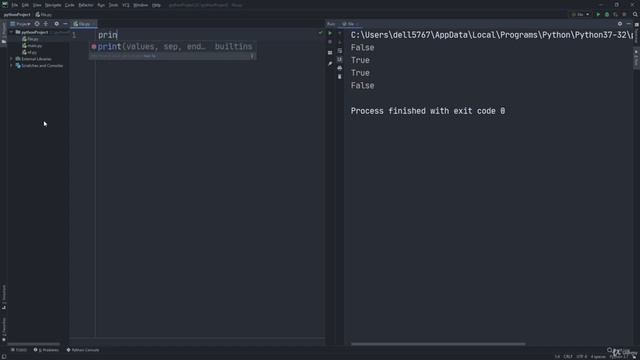Open the Navigate menu

(53, 5)
